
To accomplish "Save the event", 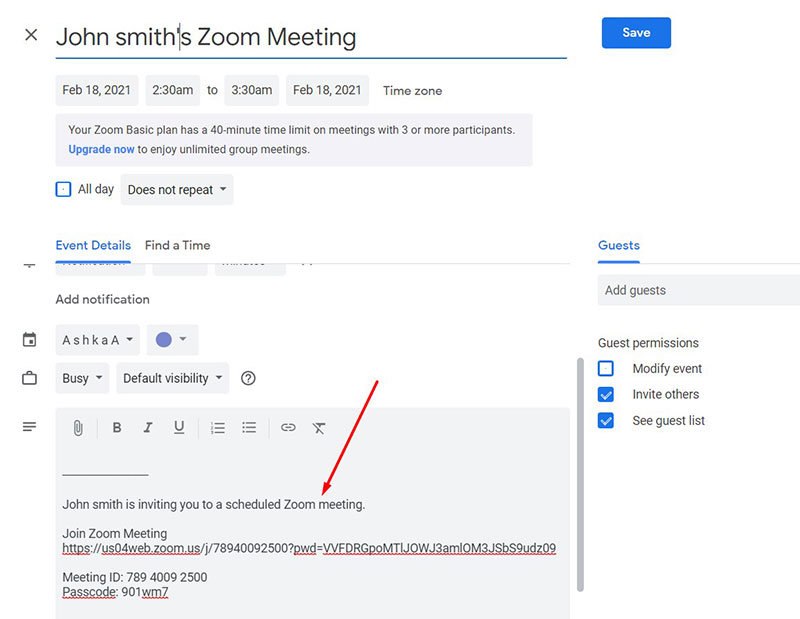I will tap(636, 33).
